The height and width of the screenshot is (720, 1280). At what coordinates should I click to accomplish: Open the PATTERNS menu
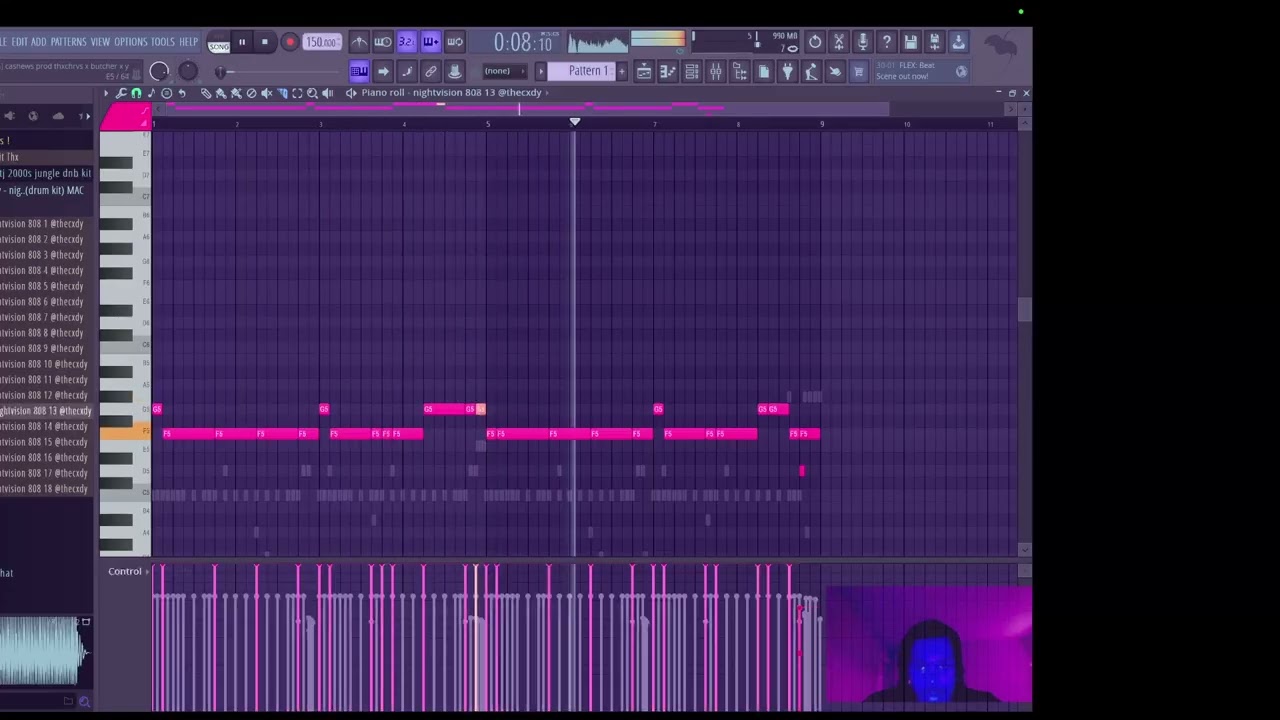69,42
